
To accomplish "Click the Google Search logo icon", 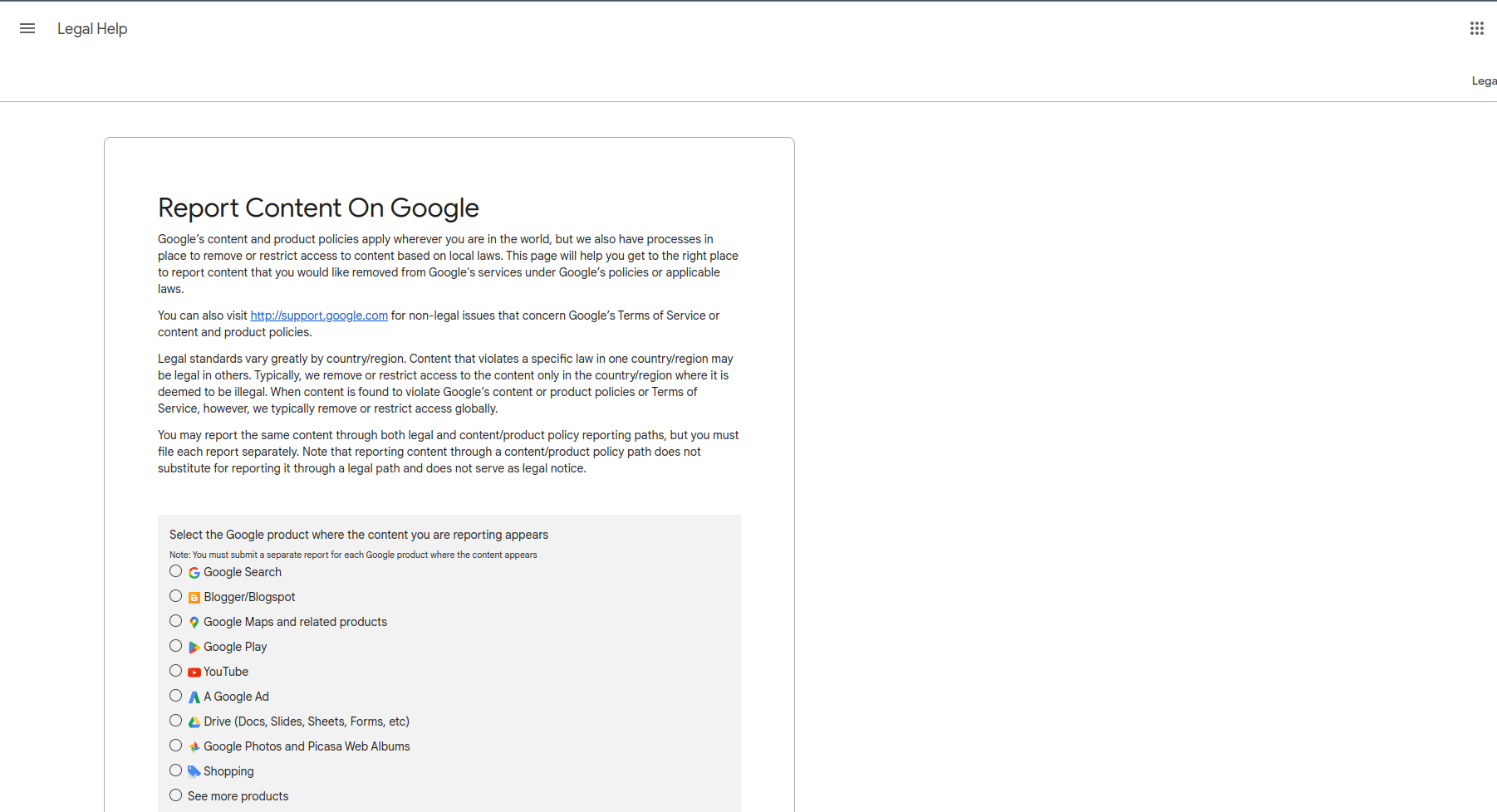I will tap(194, 573).
